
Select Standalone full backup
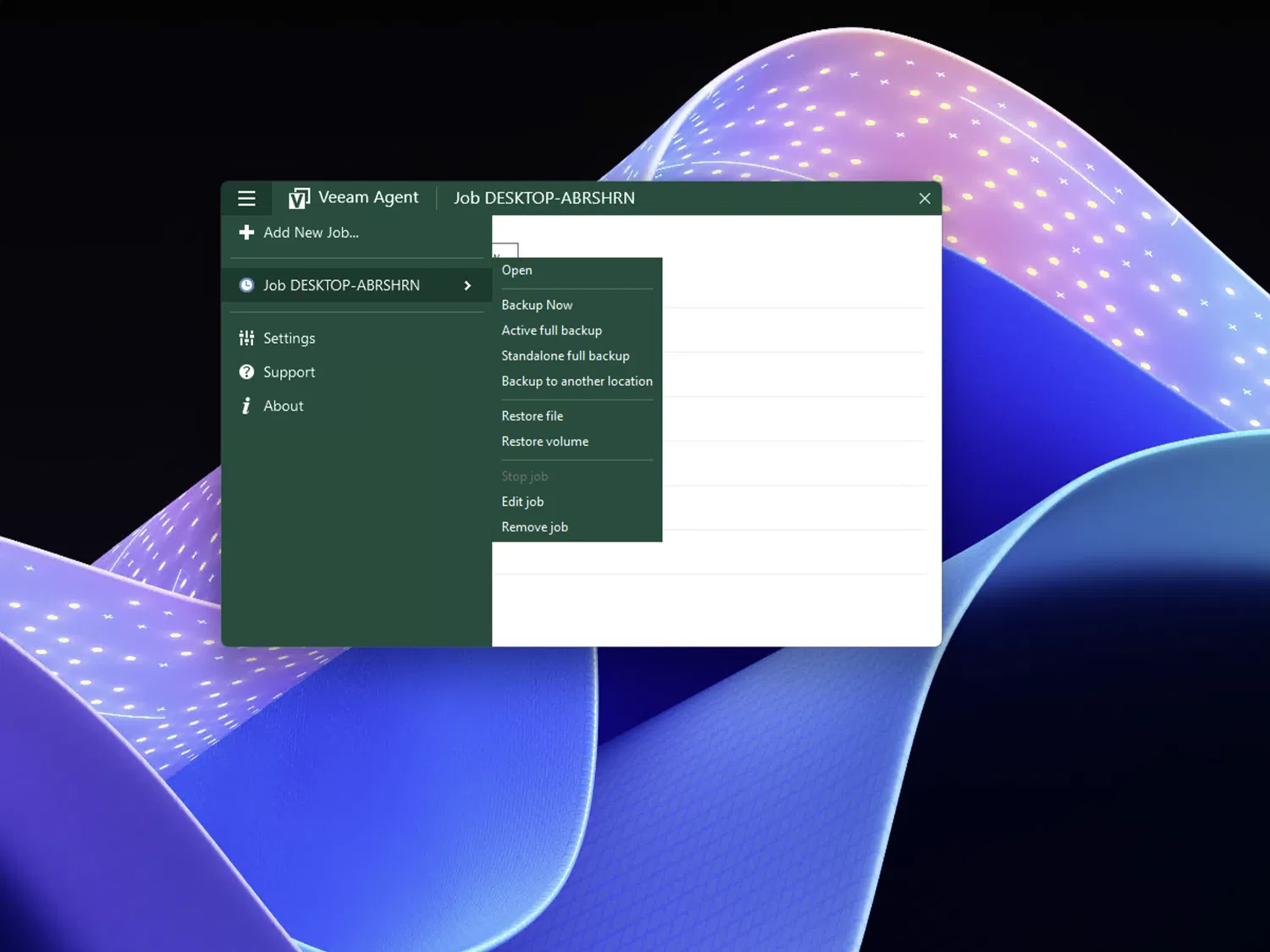click(x=565, y=355)
